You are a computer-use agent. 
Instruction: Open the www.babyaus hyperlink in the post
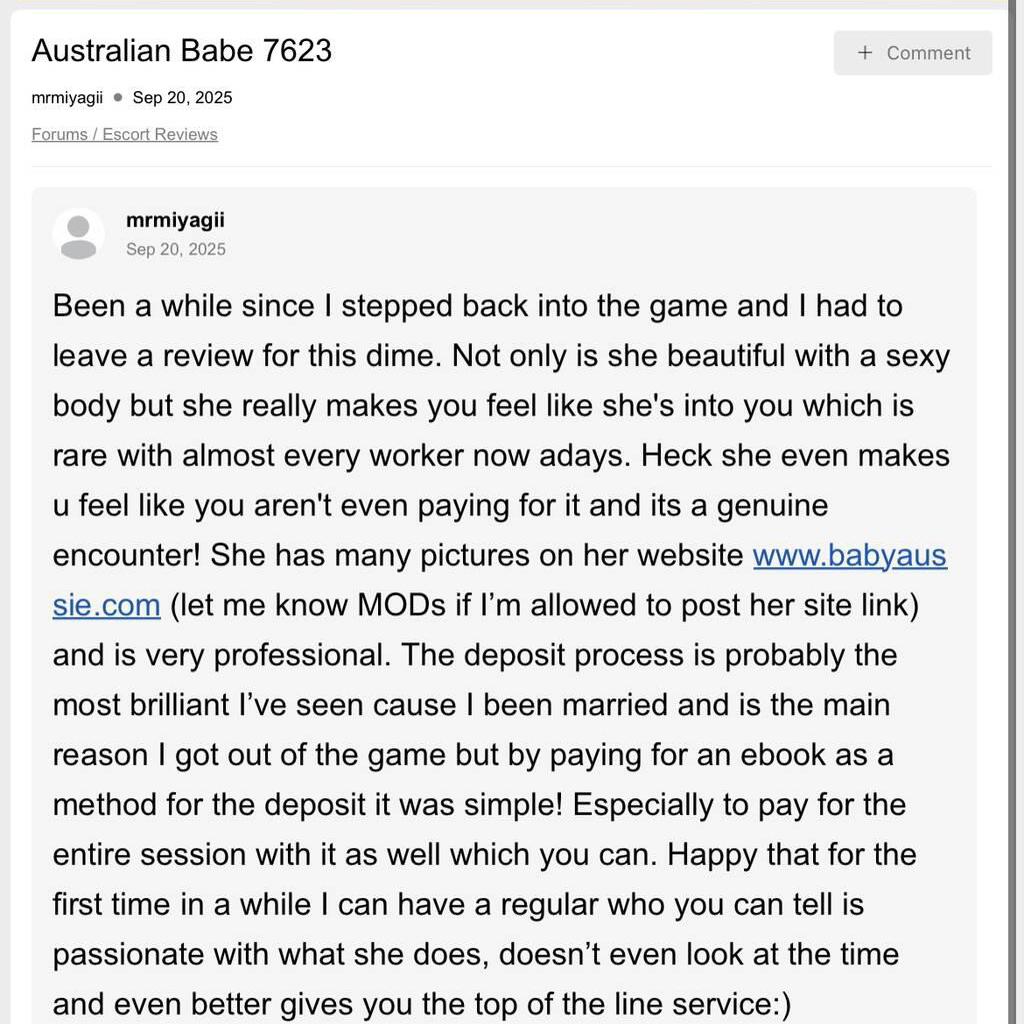849,555
